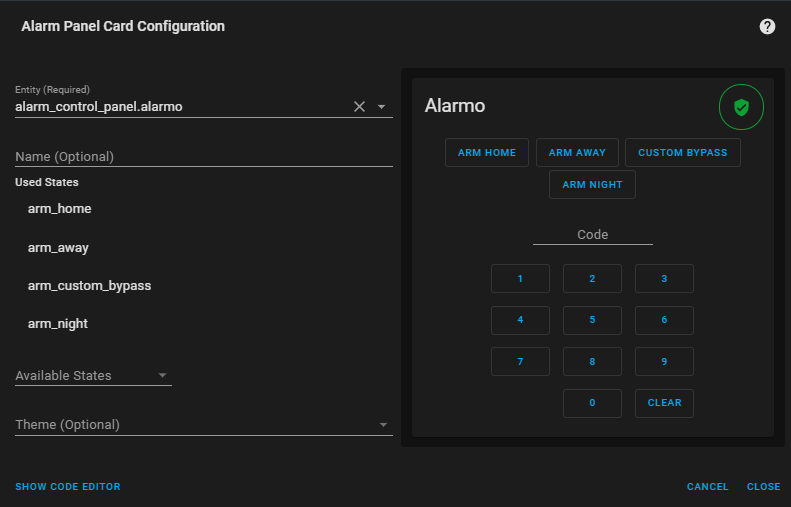Click the Alarm Panel Card Configuration title
791x507 pixels.
point(123,26)
